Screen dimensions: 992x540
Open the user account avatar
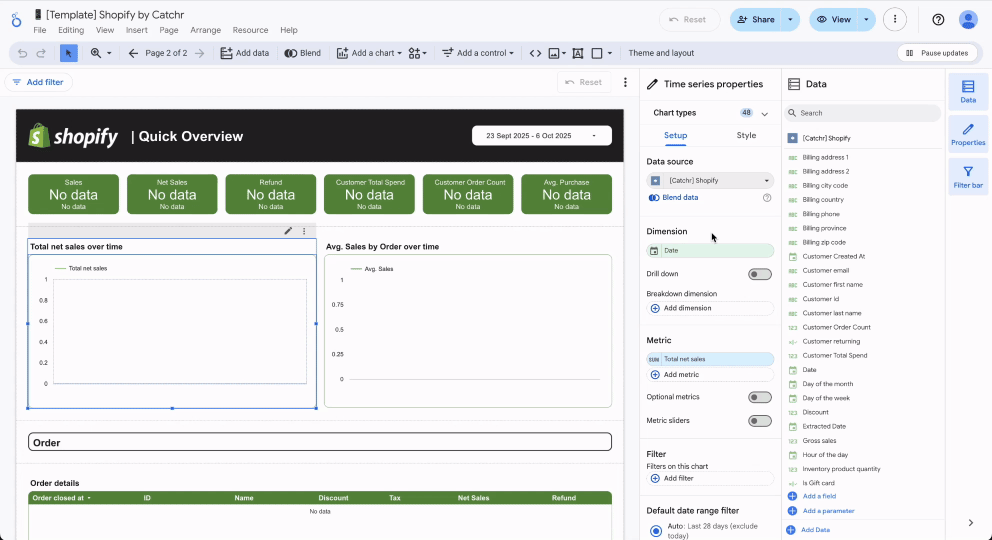click(x=968, y=20)
